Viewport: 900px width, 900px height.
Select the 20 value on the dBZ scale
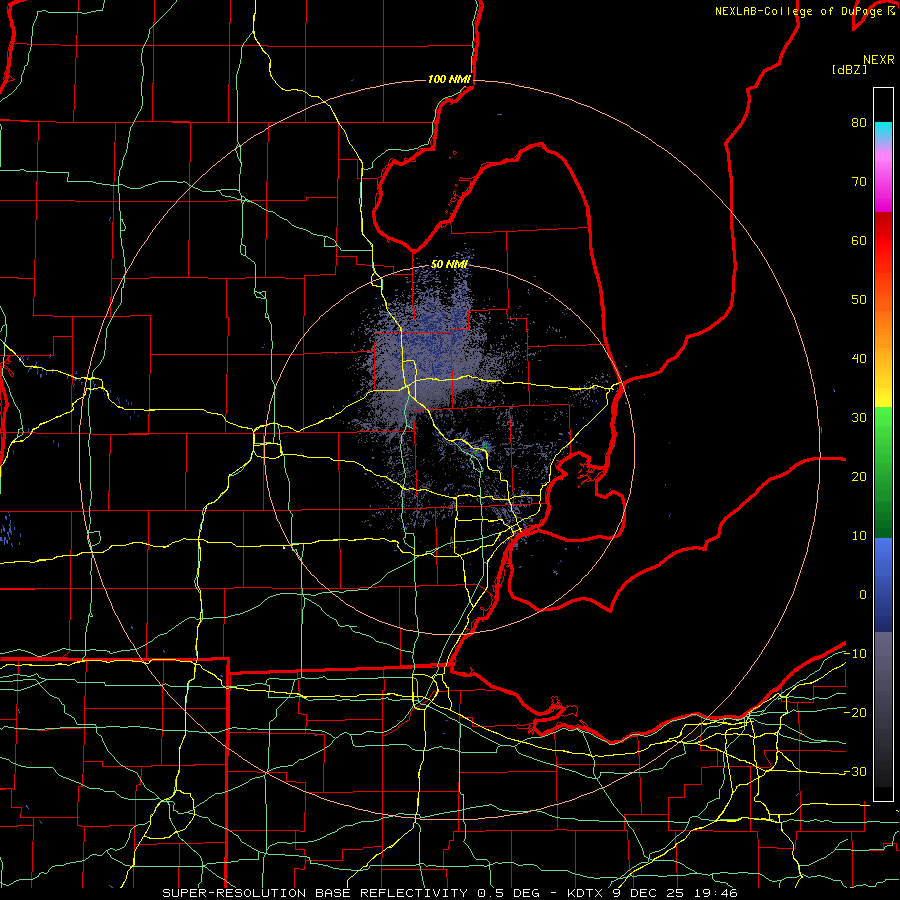coord(859,476)
